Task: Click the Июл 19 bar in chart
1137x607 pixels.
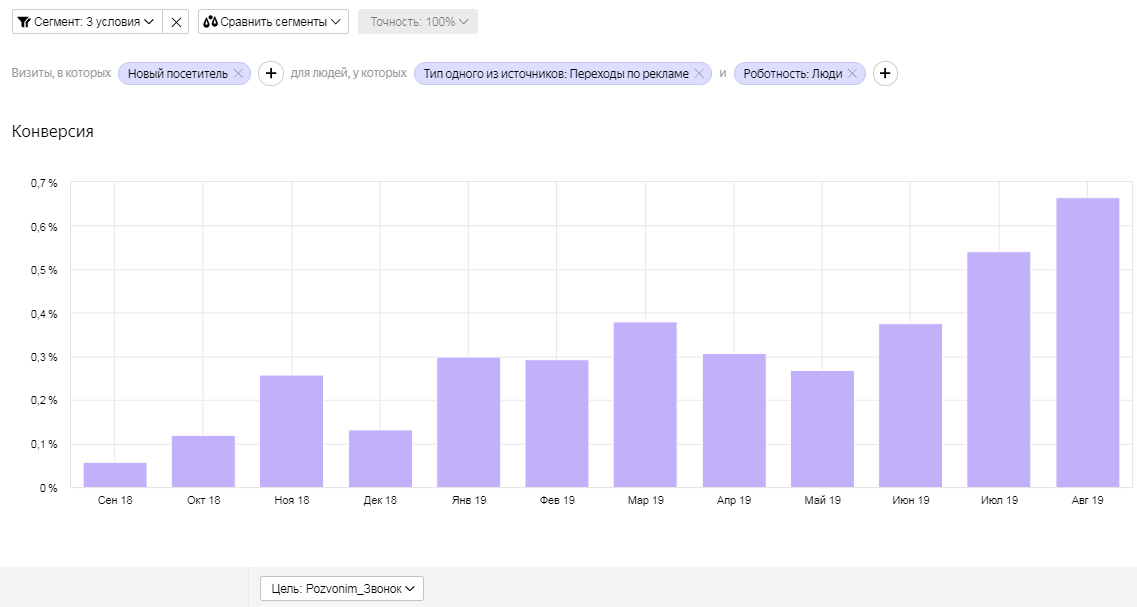Action: pos(998,370)
